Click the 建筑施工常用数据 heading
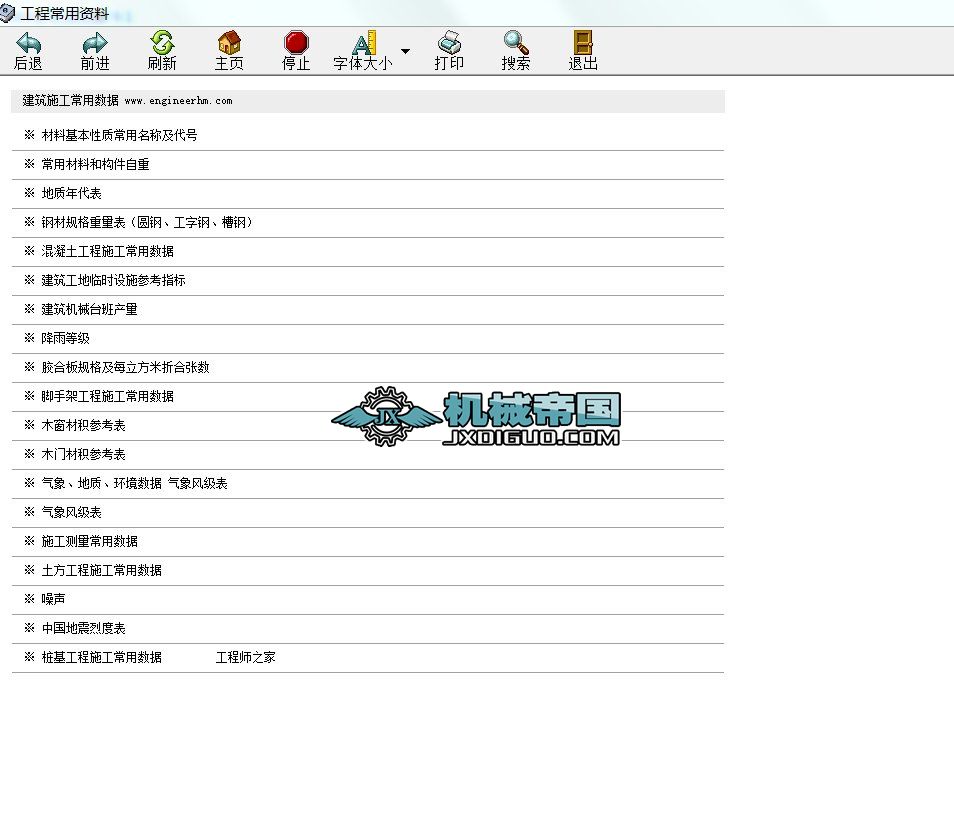This screenshot has height=835, width=954. (x=71, y=101)
